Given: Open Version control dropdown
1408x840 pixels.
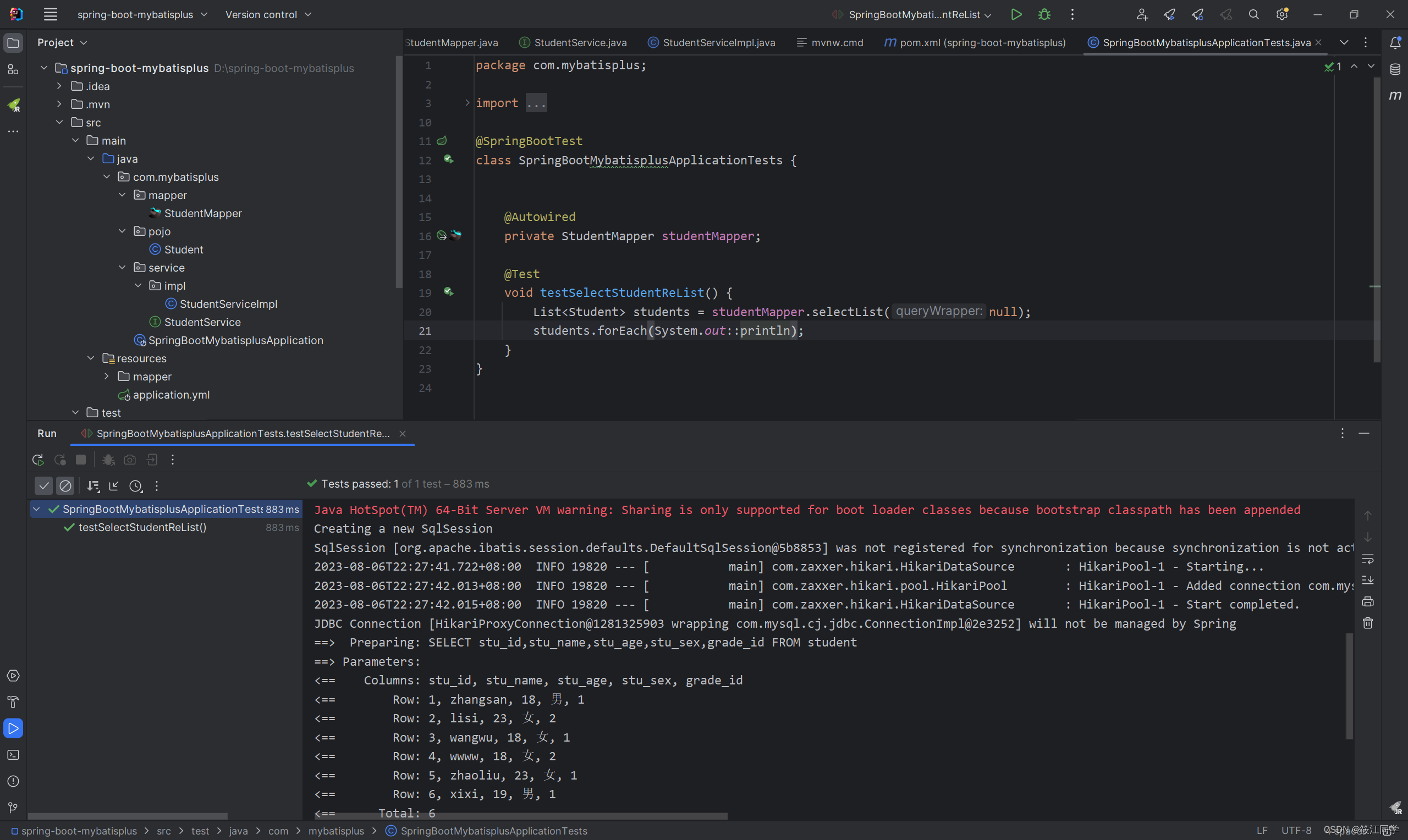Looking at the screenshot, I should [x=268, y=14].
